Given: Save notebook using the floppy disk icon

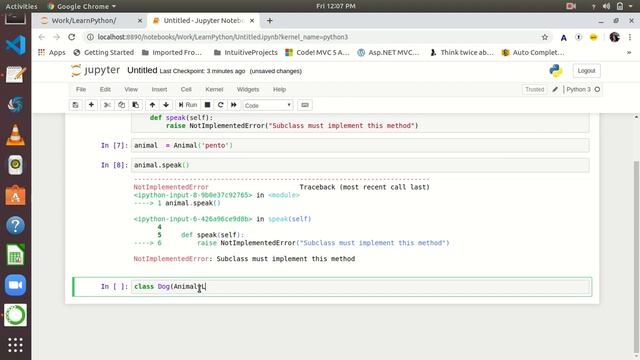Looking at the screenshot, I should point(76,105).
